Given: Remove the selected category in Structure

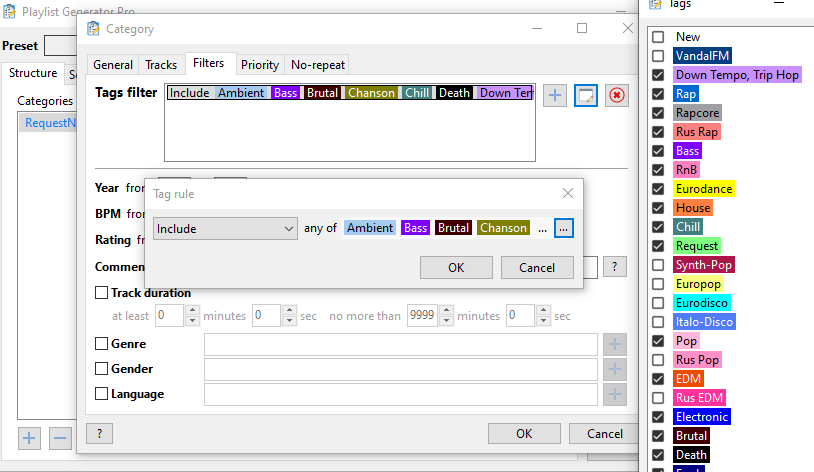Looking at the screenshot, I should coord(60,438).
